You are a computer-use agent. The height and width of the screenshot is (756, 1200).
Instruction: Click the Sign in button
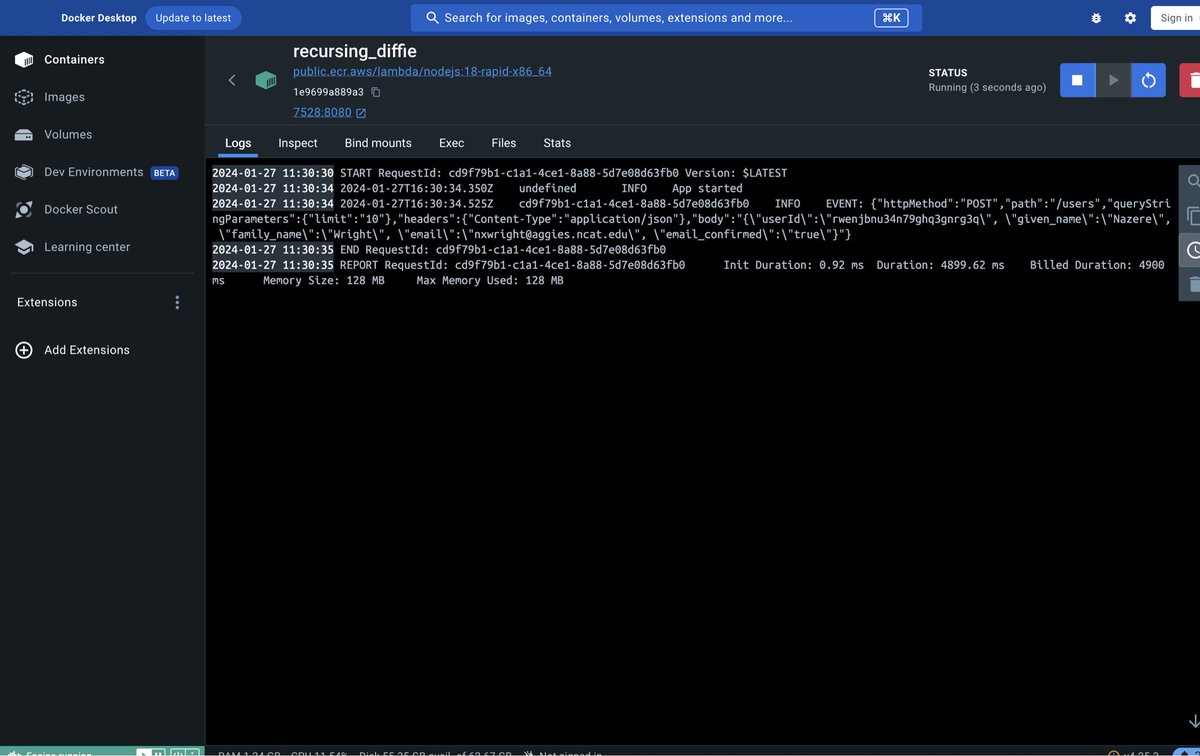pyautogui.click(x=1176, y=18)
